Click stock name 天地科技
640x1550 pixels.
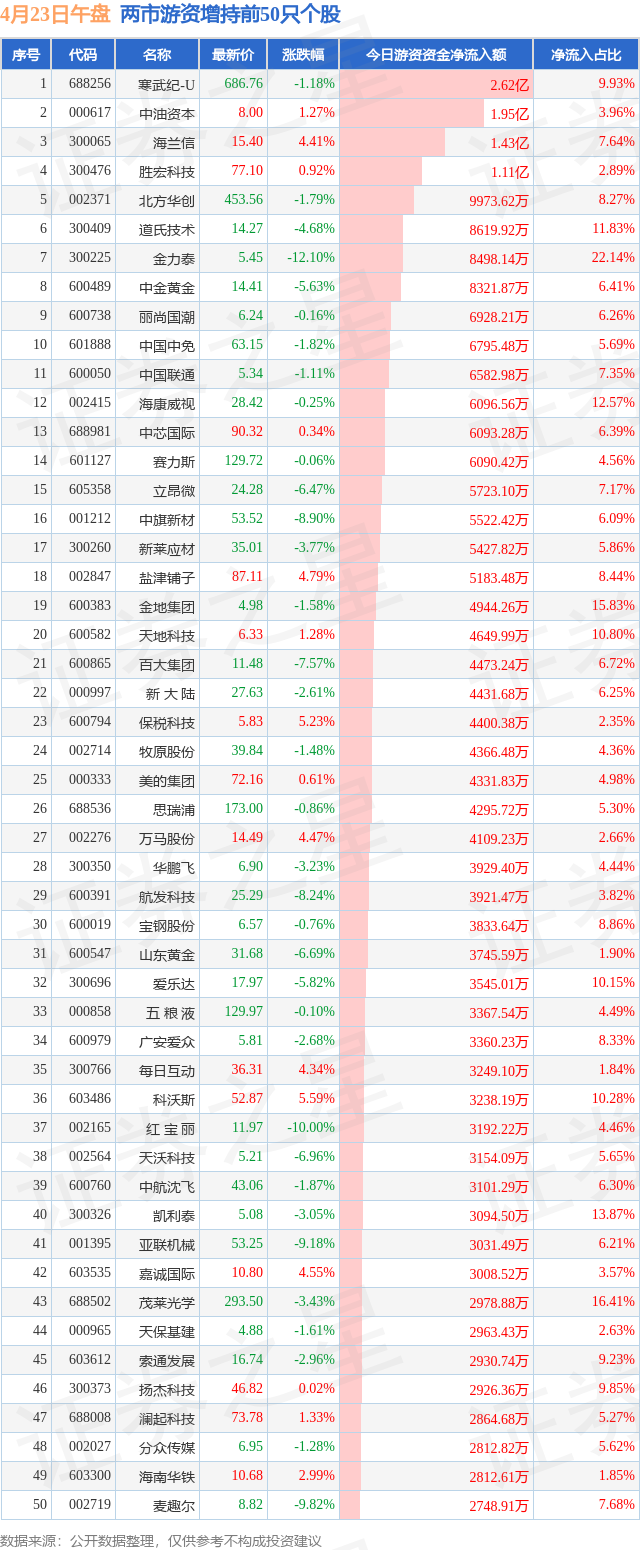tap(167, 635)
